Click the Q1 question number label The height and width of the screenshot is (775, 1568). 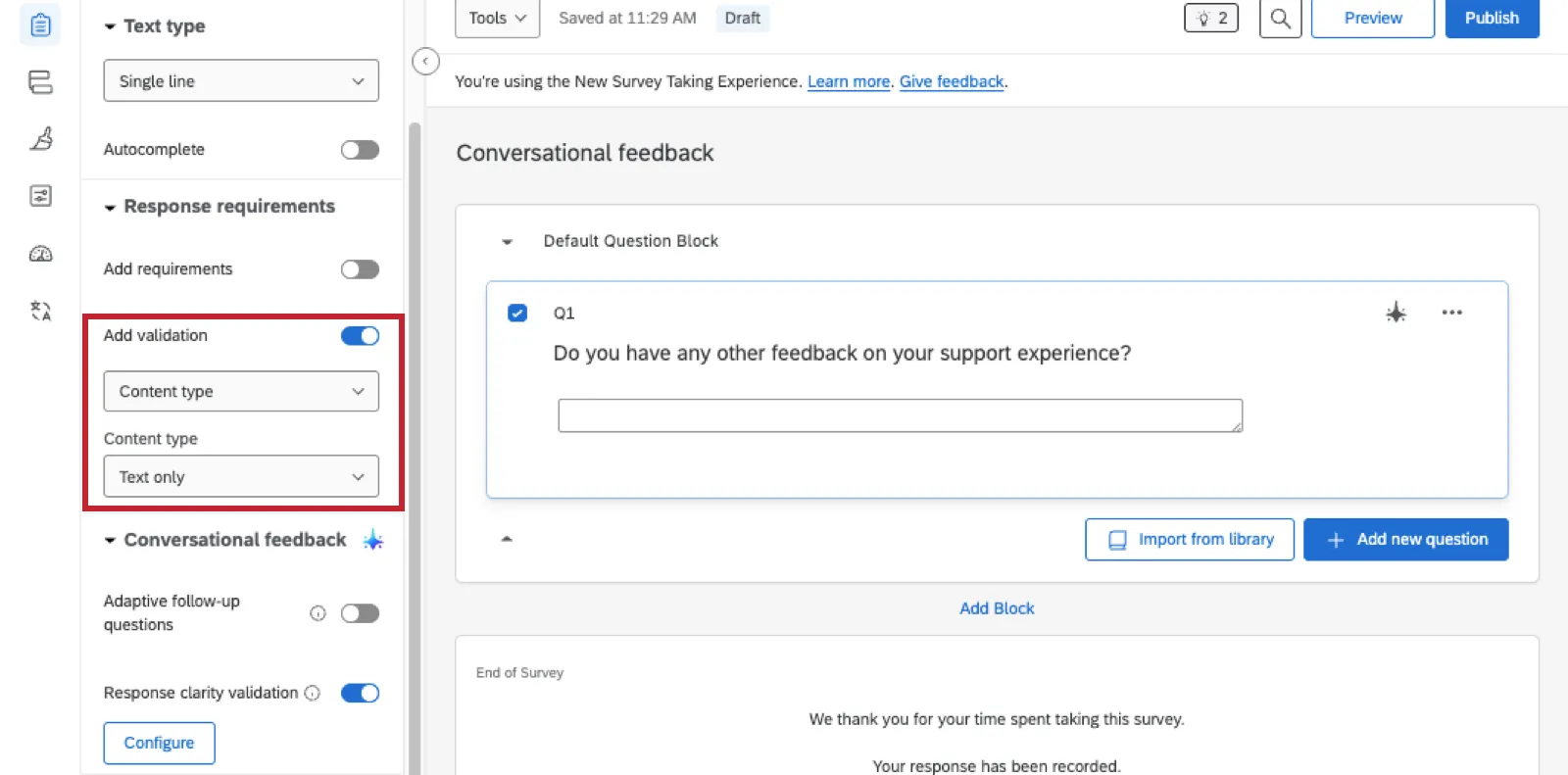point(563,314)
